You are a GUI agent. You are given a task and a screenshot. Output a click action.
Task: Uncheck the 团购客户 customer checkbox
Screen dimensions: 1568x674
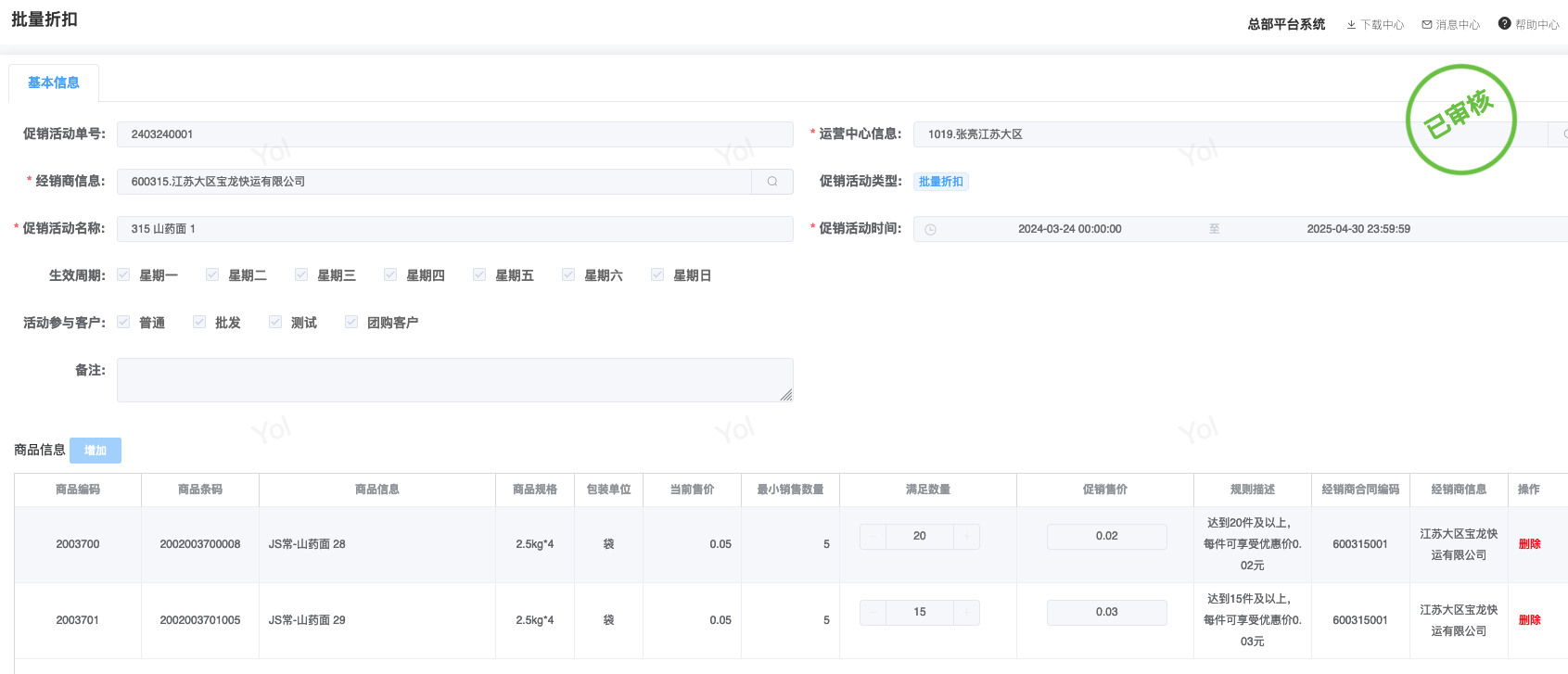point(351,323)
